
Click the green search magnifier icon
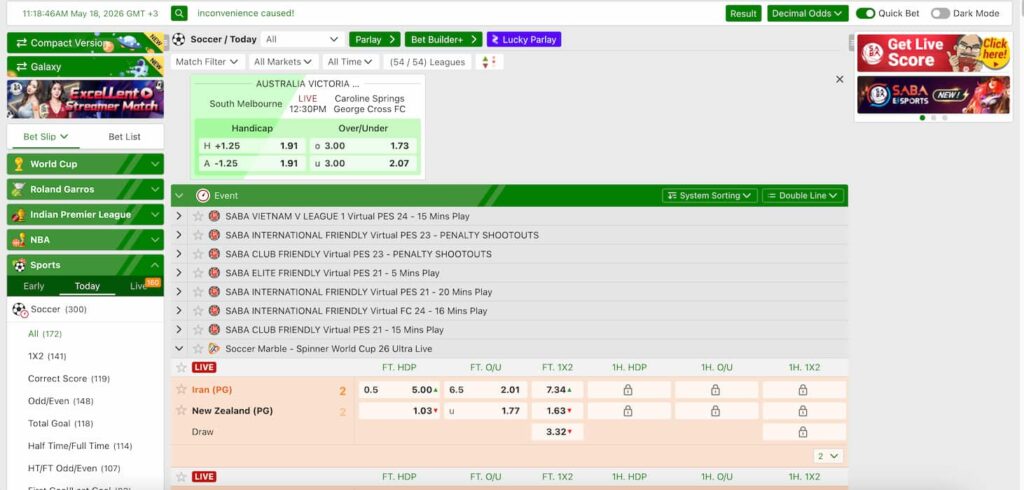(180, 13)
